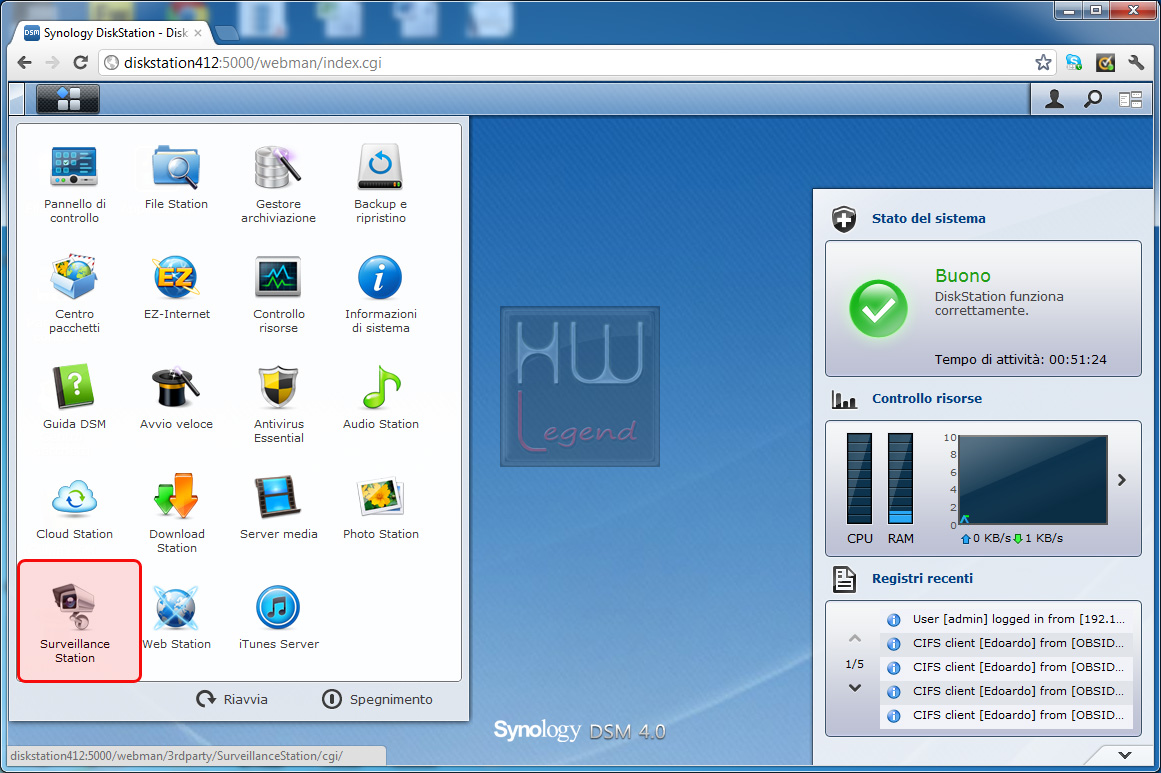Open Backup e ripristino
The width and height of the screenshot is (1161, 773).
coord(381,184)
